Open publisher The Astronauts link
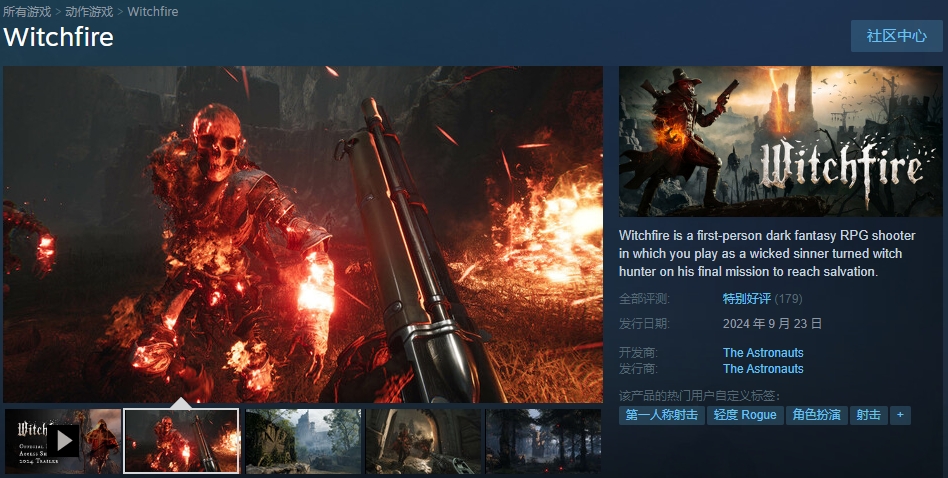The height and width of the screenshot is (478, 948). click(763, 369)
